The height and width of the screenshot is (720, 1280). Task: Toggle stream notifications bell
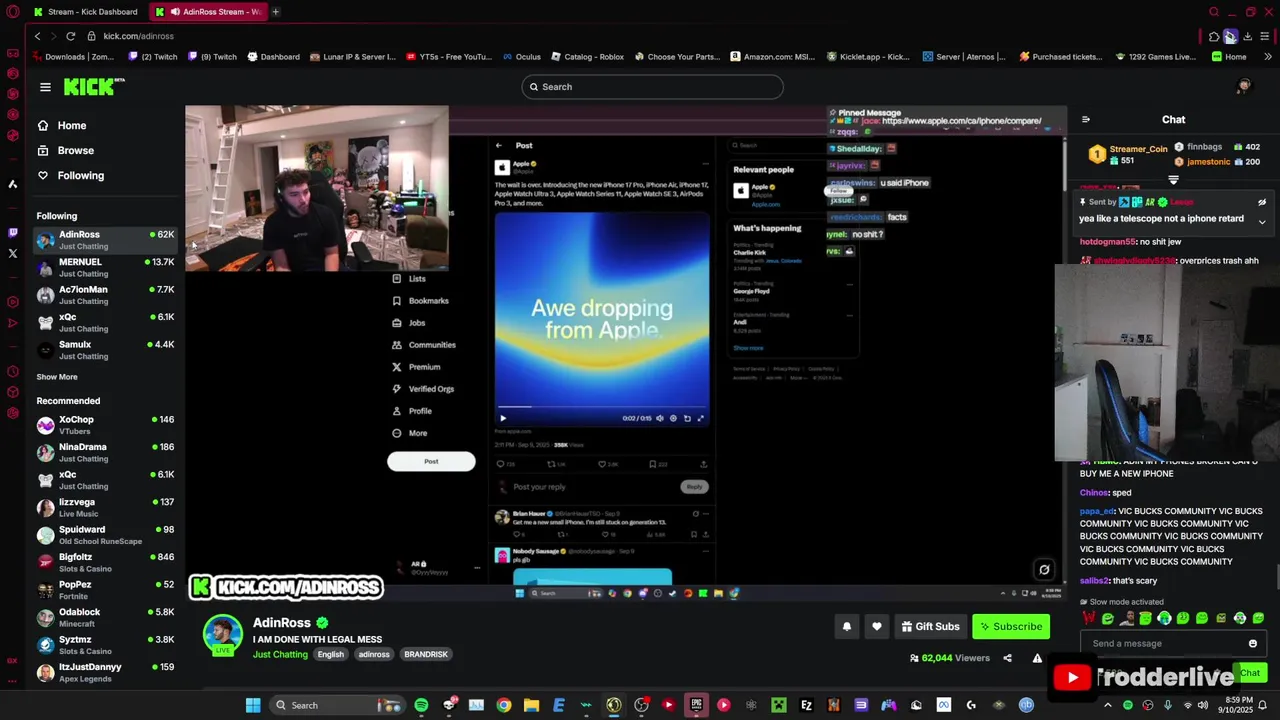[847, 626]
